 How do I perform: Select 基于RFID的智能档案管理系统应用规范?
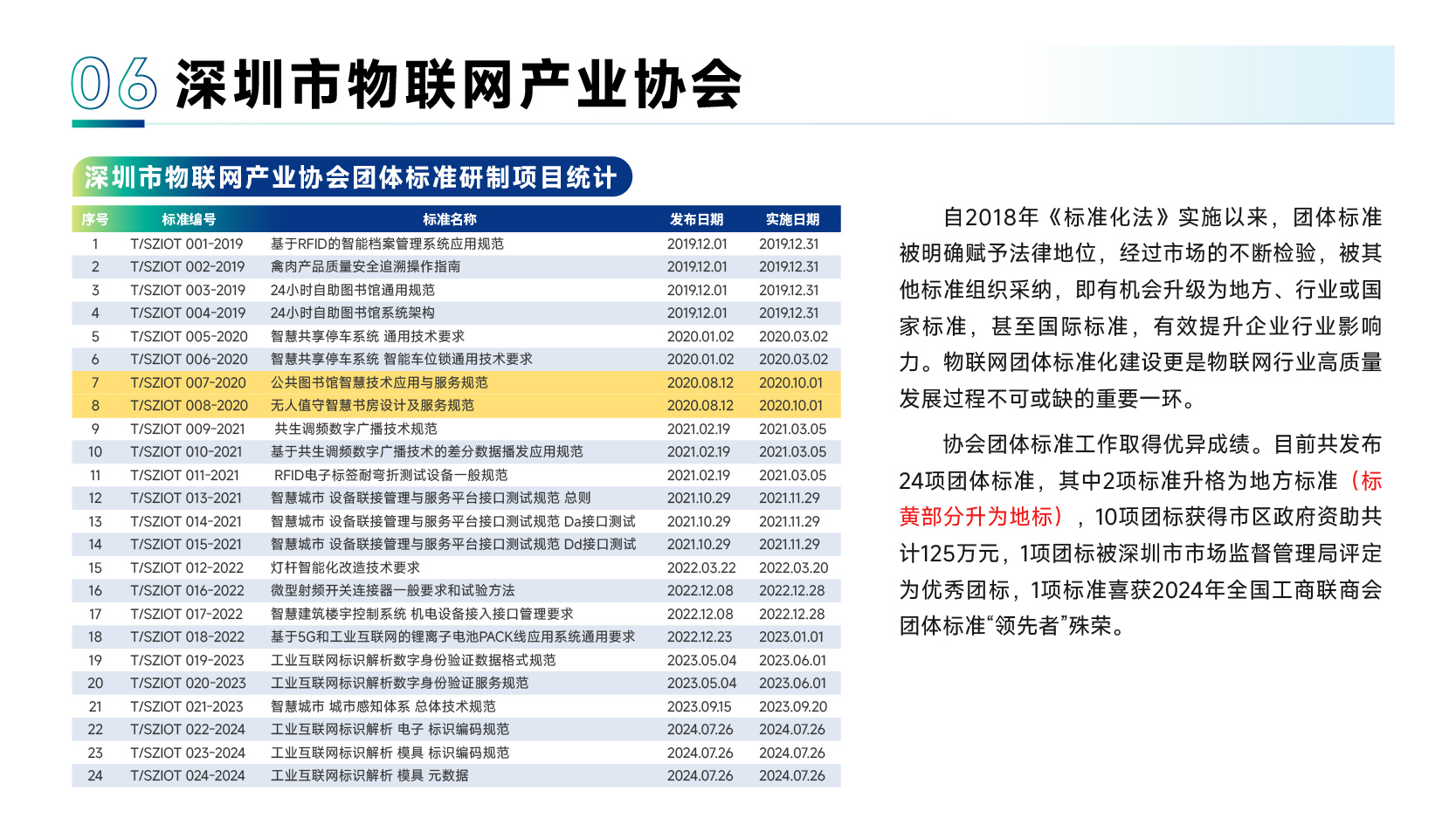(387, 244)
